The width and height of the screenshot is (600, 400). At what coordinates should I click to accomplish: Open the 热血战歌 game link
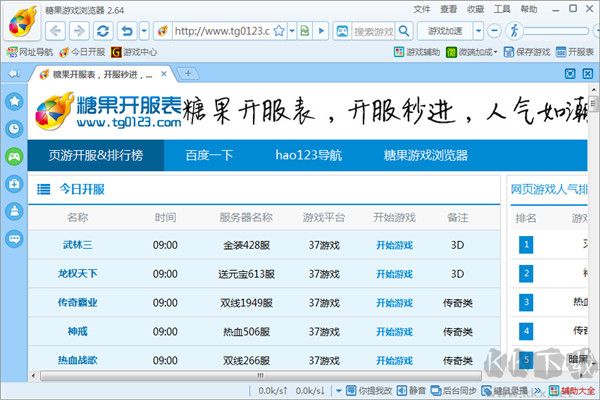[x=78, y=360]
